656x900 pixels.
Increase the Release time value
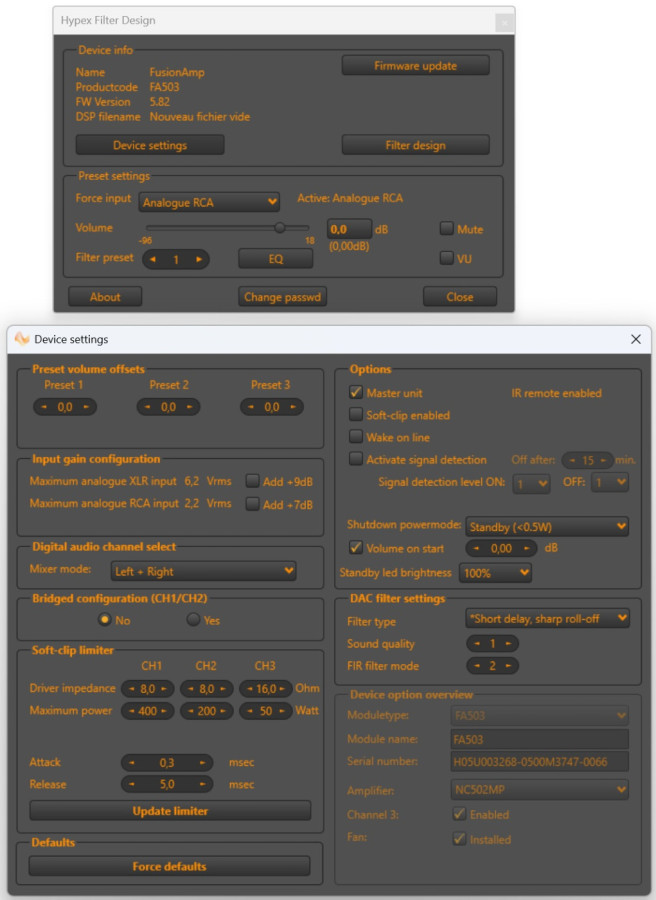202,785
